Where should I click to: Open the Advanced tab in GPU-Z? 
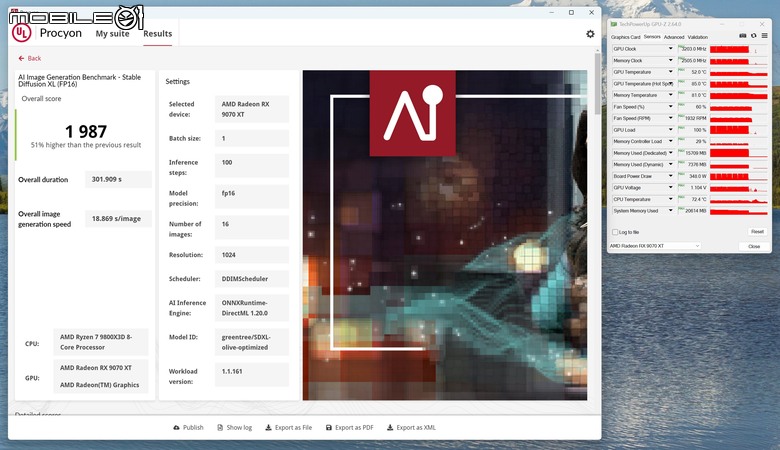[674, 37]
